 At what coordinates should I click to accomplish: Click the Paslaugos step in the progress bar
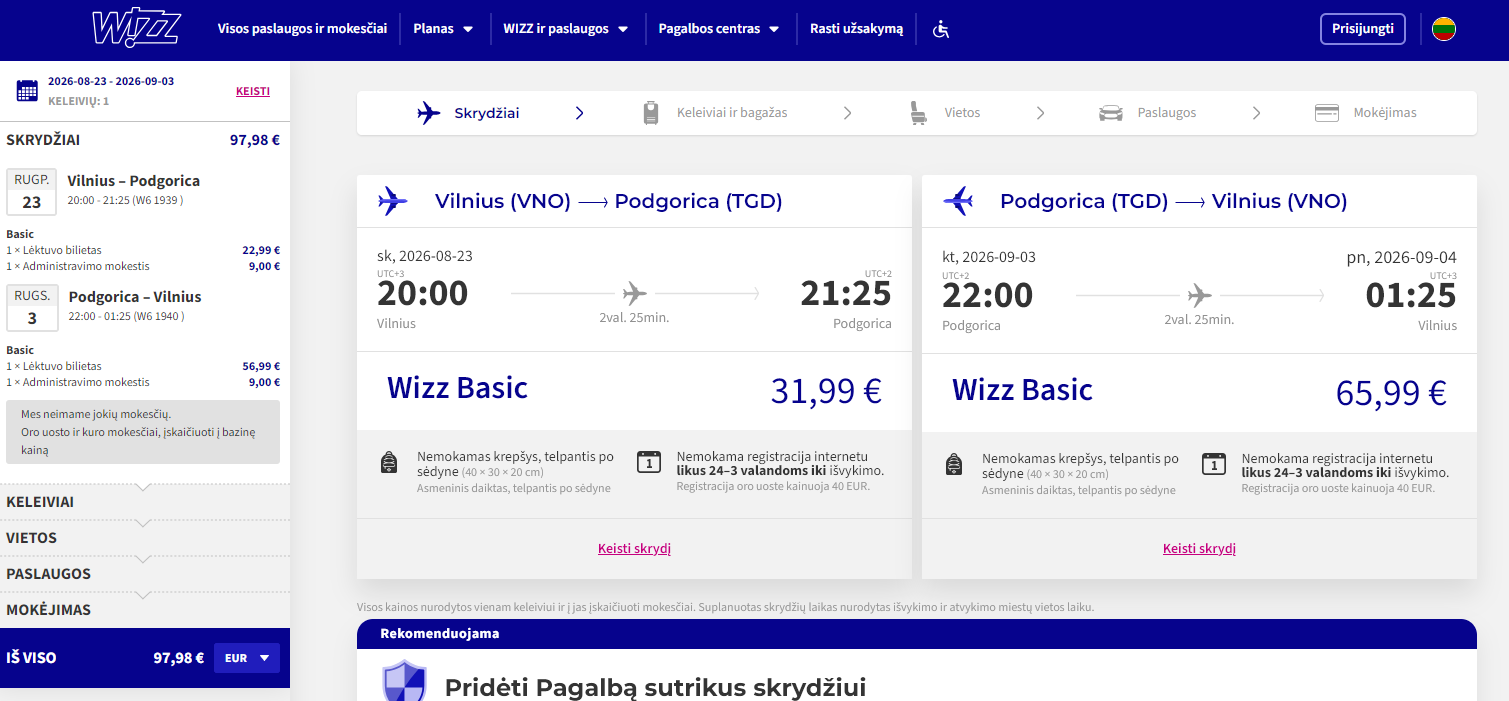1148,113
